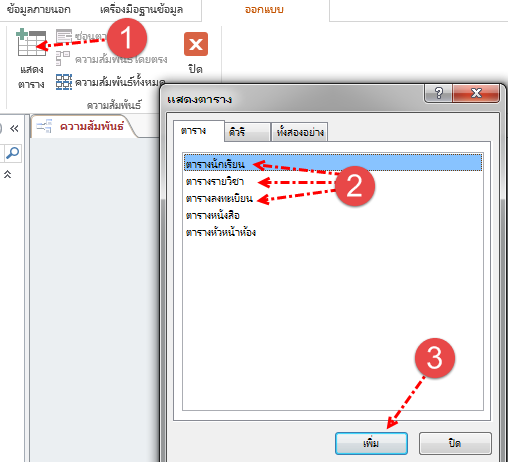Screen dimensions: 508x462
Task: Click the เพิ่ม (Add) button
Action: [371, 443]
